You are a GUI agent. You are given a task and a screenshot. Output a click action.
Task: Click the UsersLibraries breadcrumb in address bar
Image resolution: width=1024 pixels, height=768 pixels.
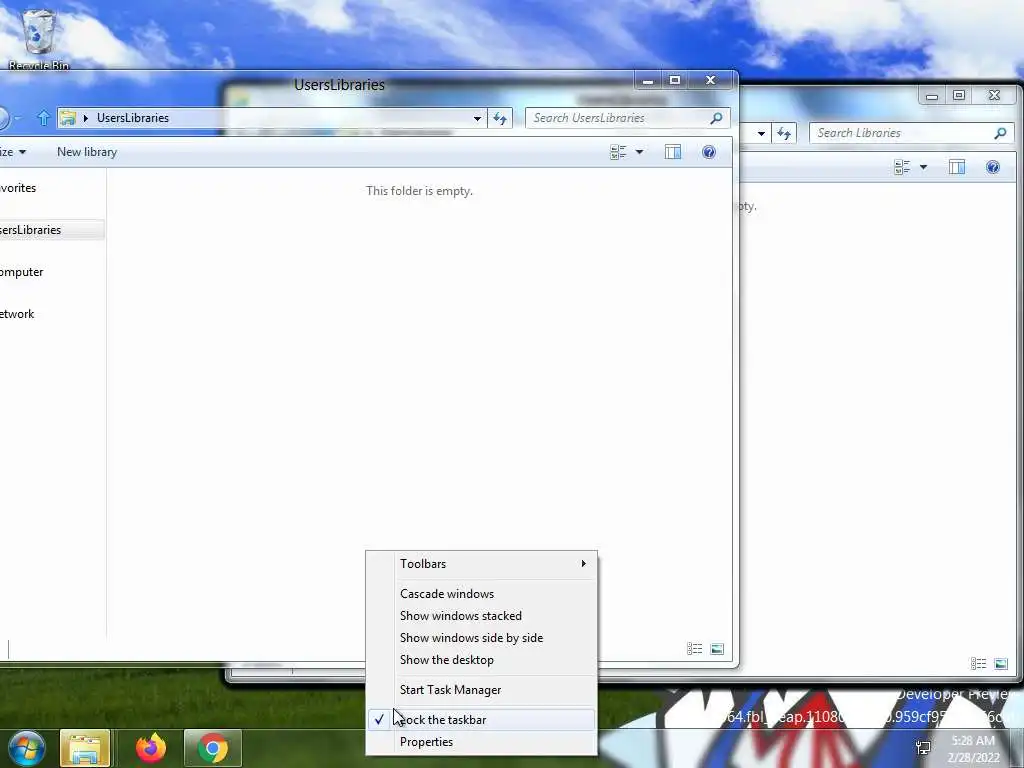pyautogui.click(x=133, y=118)
